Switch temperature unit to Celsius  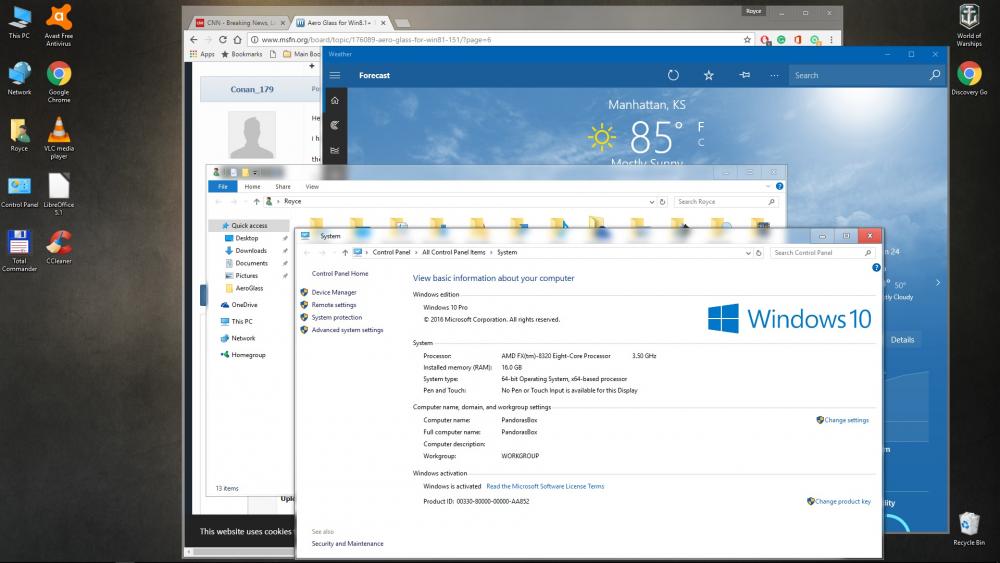pyautogui.click(x=701, y=142)
